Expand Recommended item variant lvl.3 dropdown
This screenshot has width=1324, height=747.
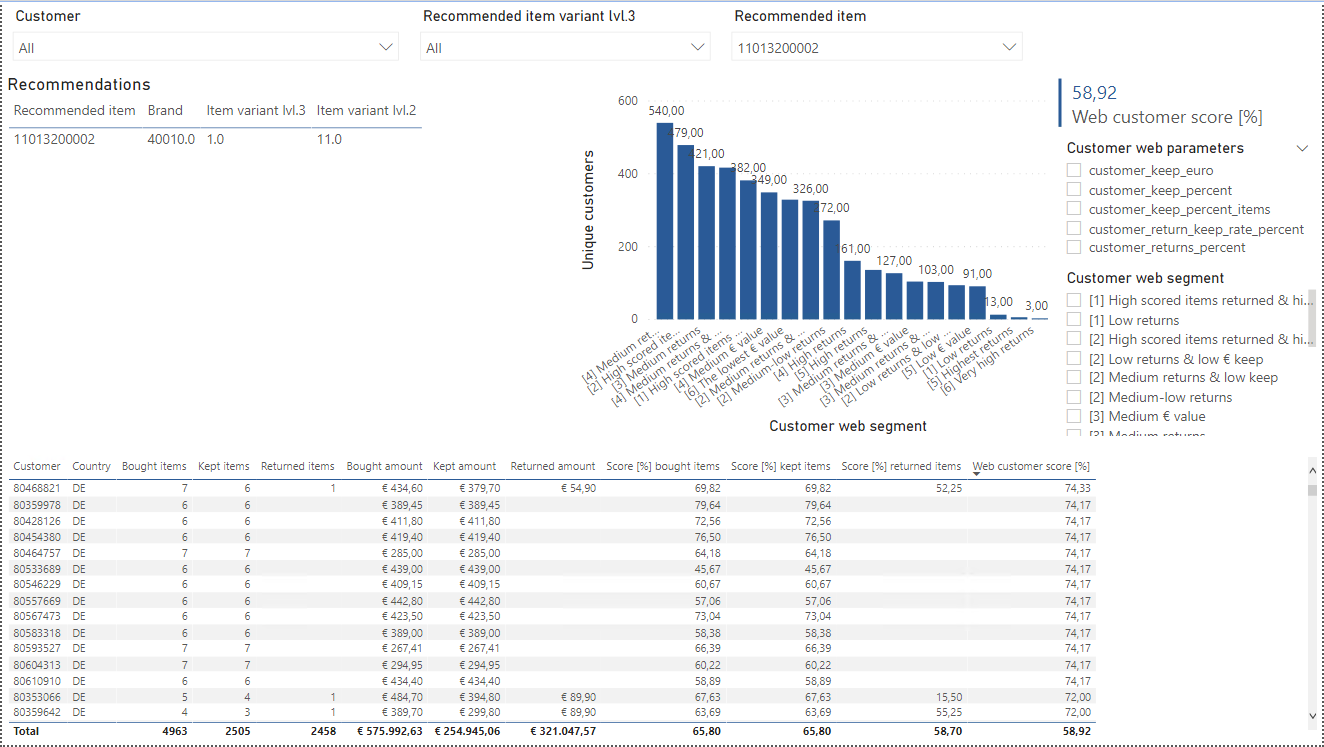(x=565, y=47)
